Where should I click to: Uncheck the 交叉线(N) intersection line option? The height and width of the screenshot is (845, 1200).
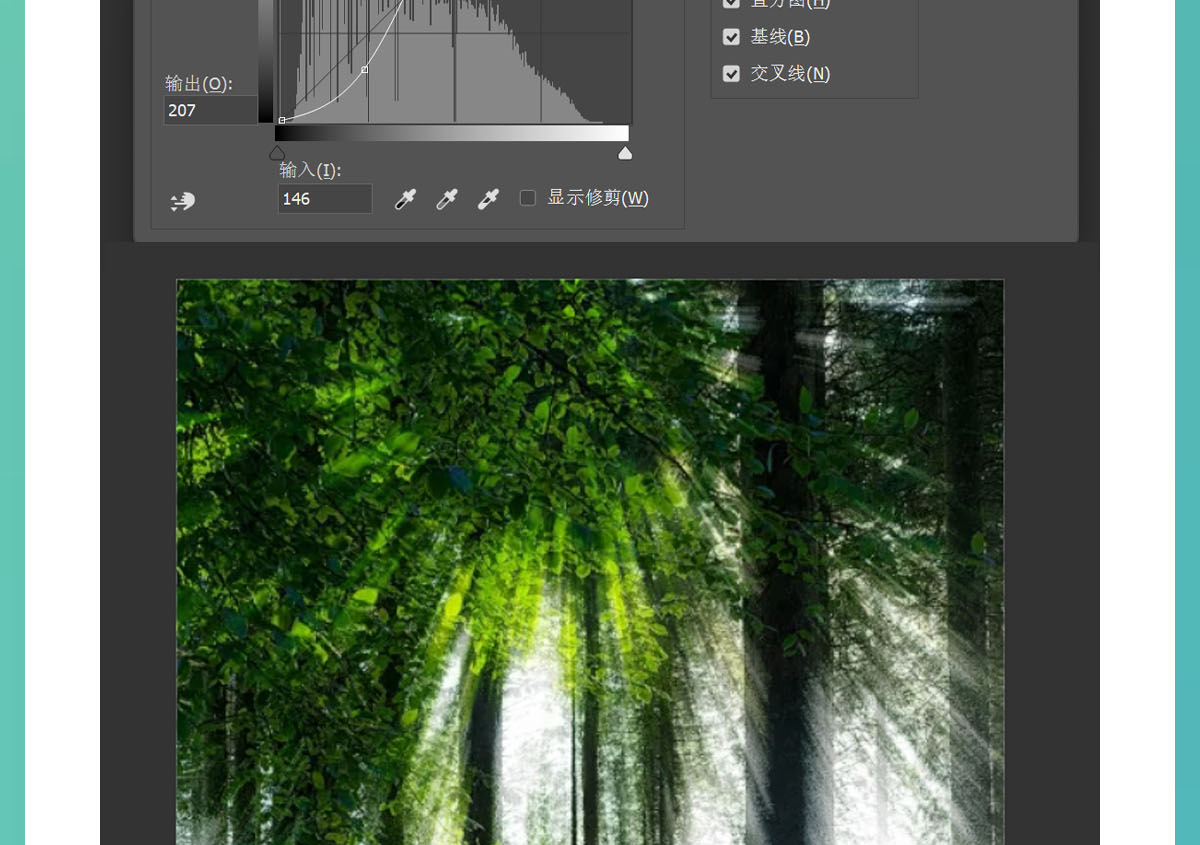click(x=732, y=74)
